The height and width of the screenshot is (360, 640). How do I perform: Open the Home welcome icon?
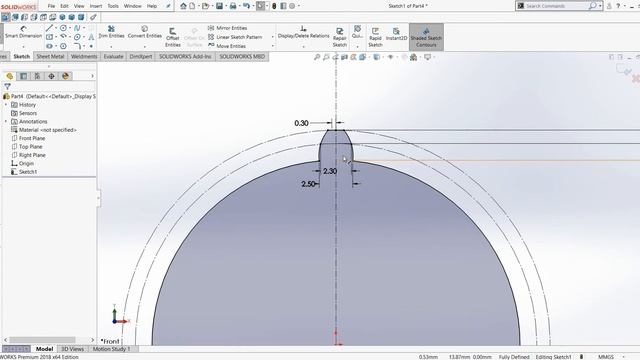[183, 6]
